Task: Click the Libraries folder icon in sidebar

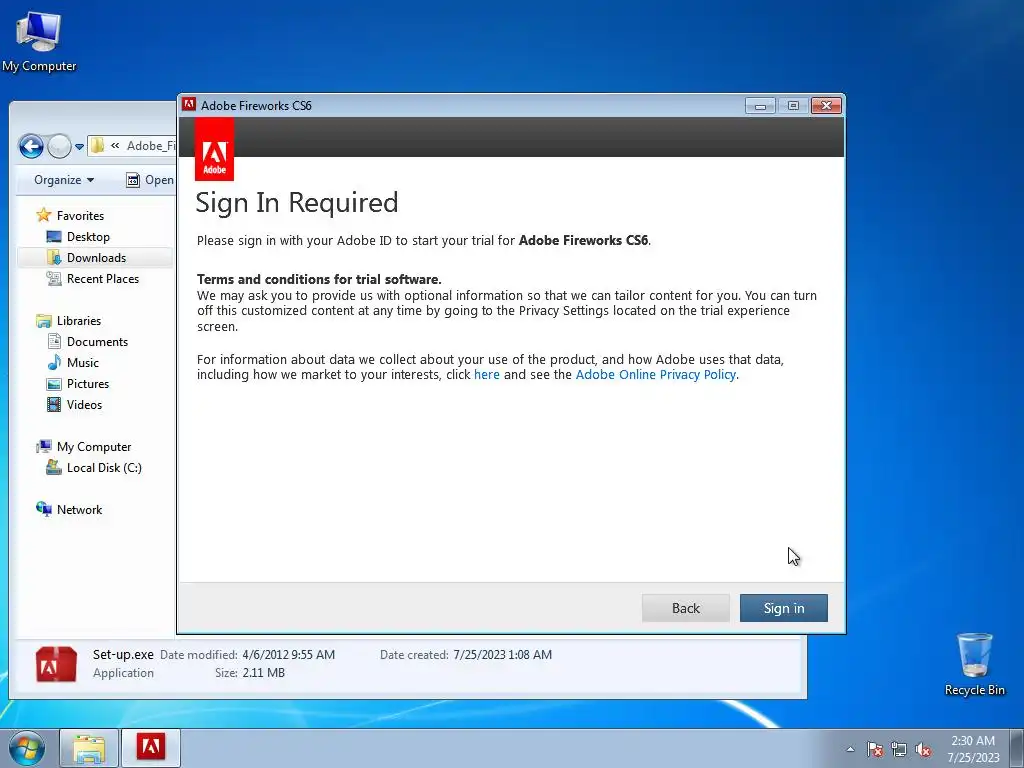Action: tap(44, 321)
